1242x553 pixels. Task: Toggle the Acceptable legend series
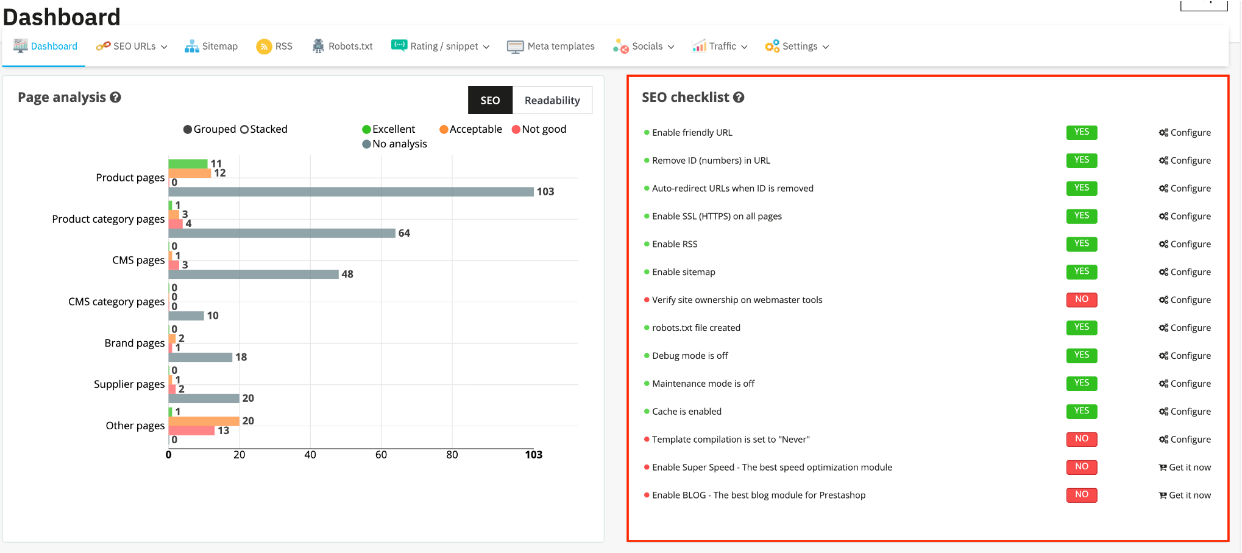tap(470, 129)
